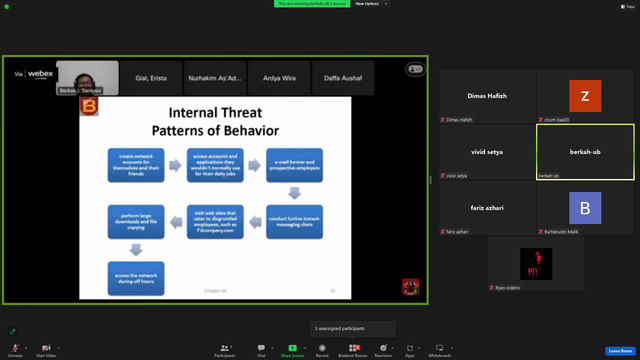The image size is (640, 360).
Task: Click the Ardya Wira Webex tile
Action: 279,78
